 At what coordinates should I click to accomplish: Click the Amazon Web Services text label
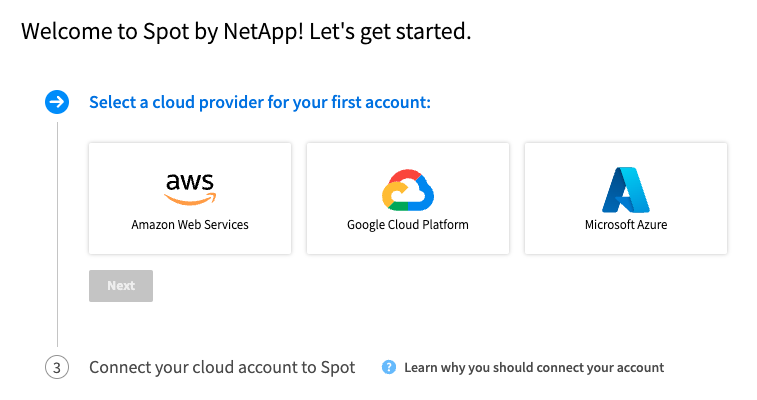[x=190, y=225]
